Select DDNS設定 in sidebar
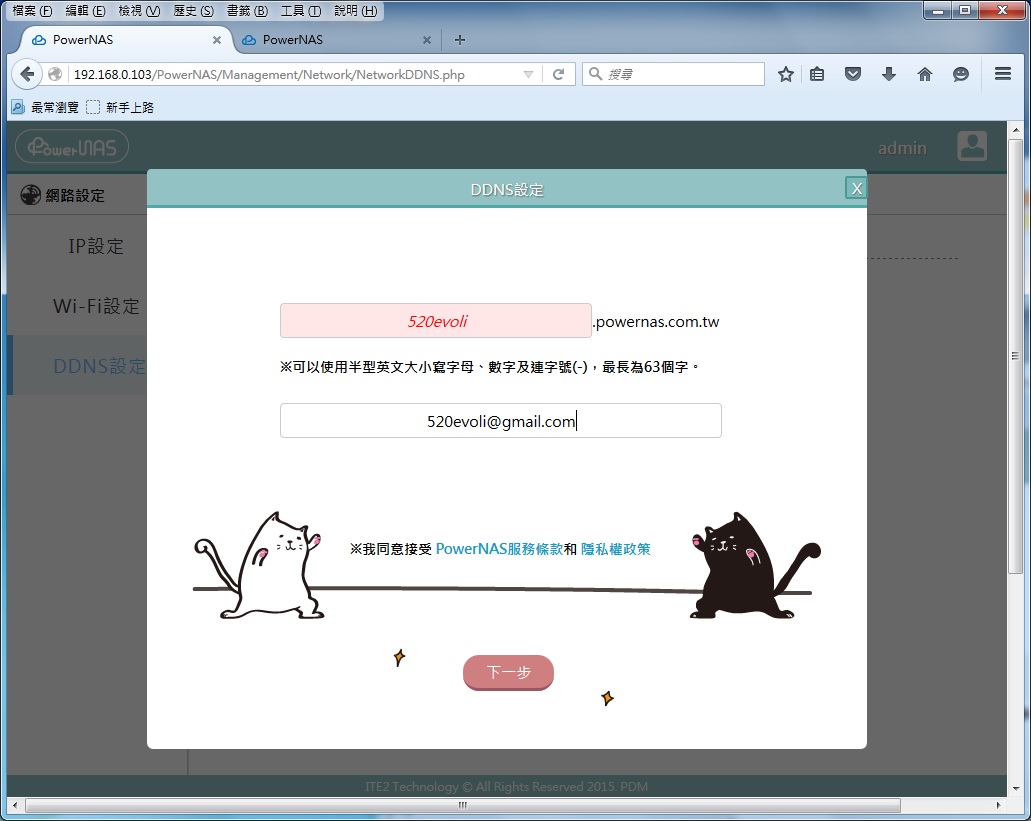 [x=78, y=365]
